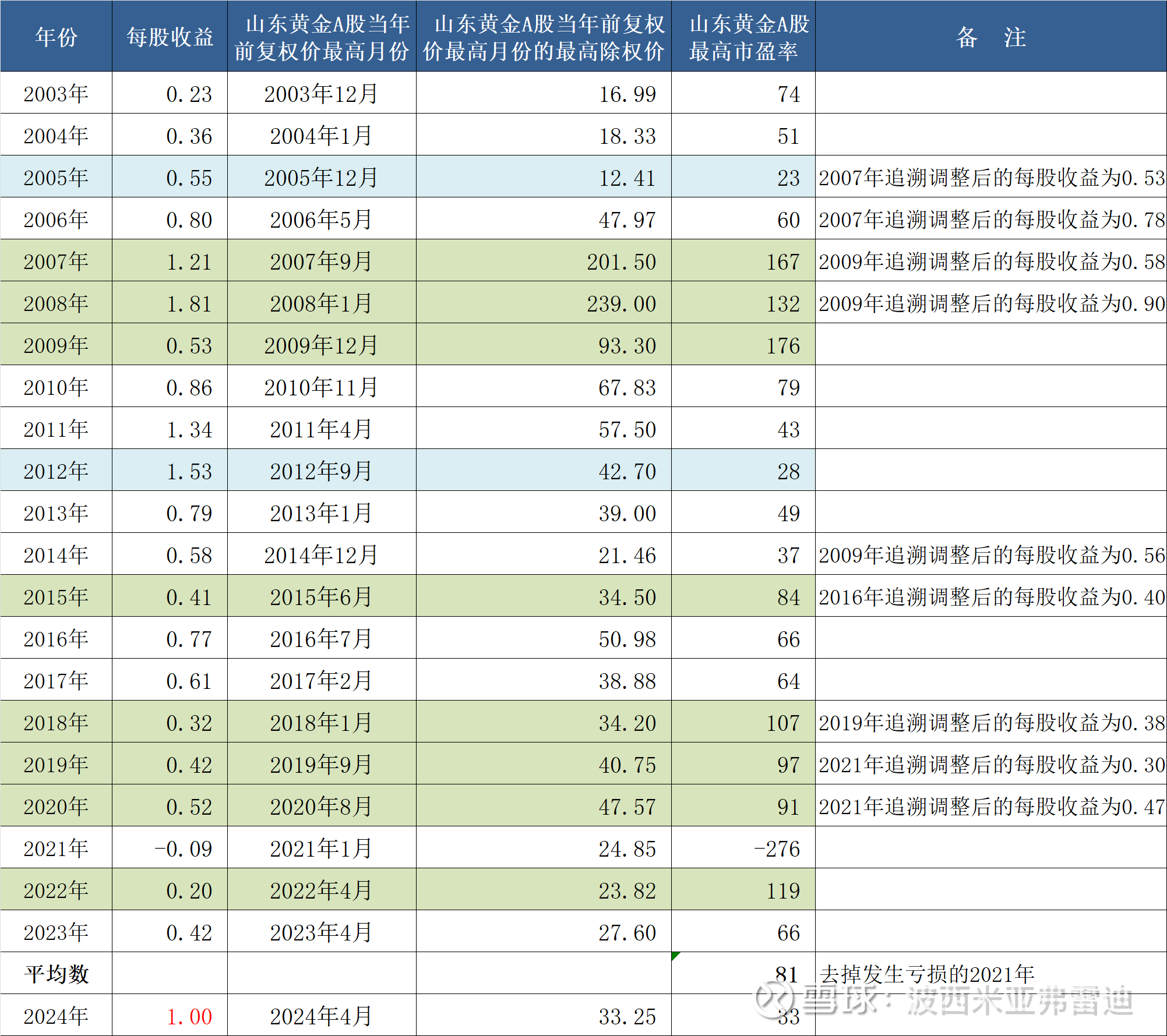Select the 2006年5月 cell

pyautogui.click(x=322, y=219)
